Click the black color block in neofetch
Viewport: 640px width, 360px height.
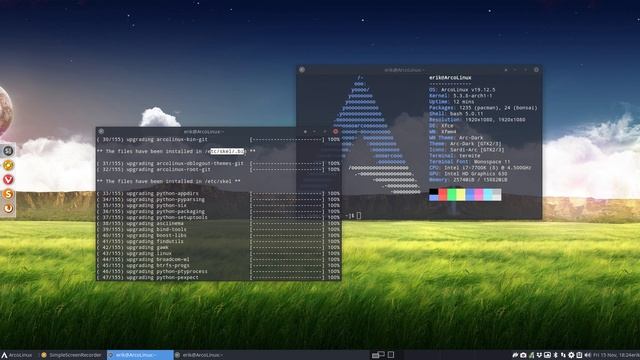(x=434, y=191)
